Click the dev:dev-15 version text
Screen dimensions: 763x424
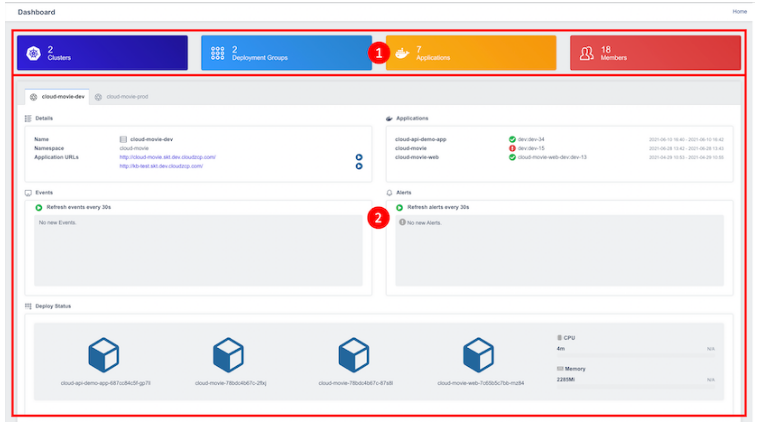(x=531, y=148)
